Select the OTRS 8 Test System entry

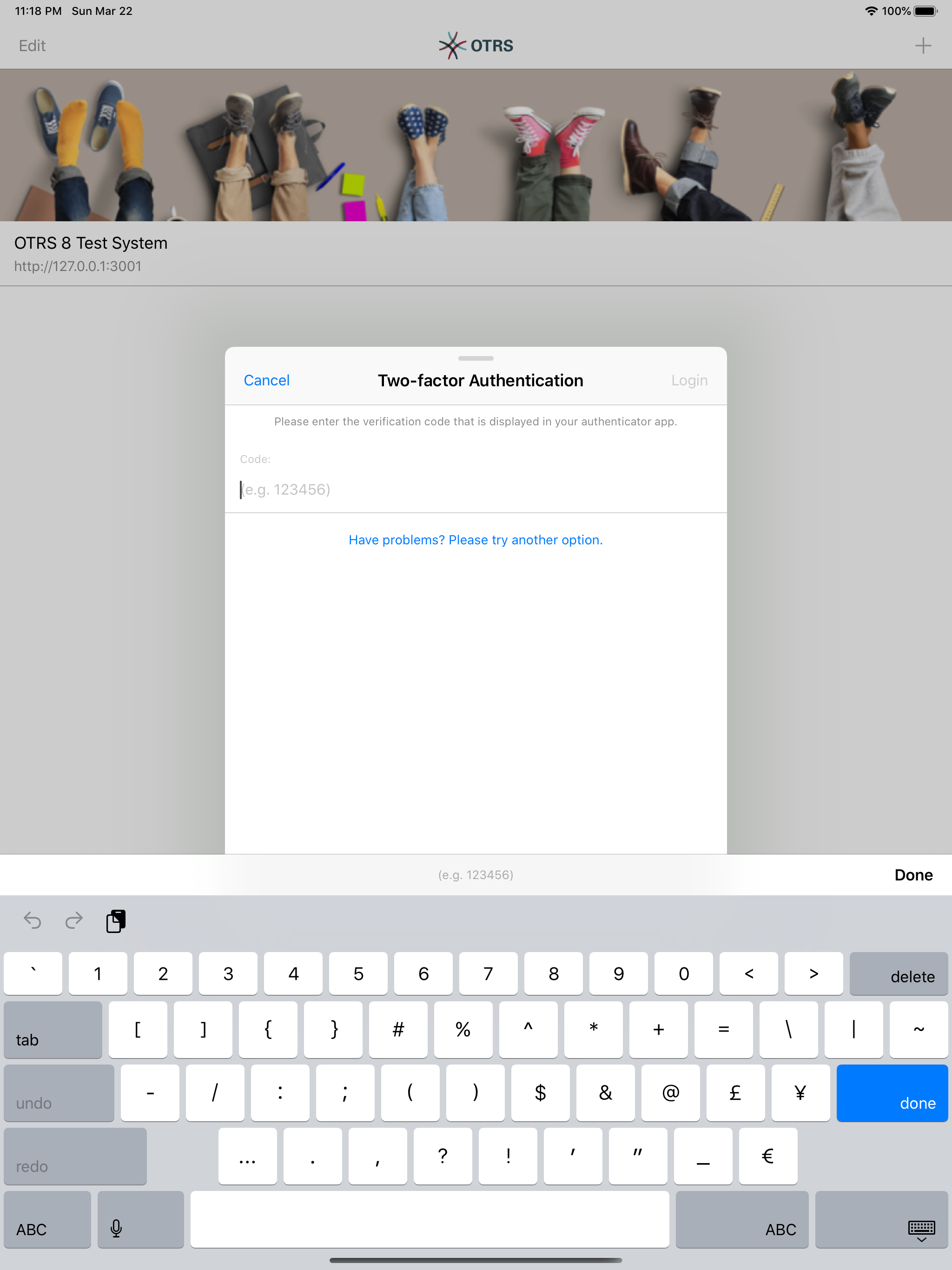(x=476, y=254)
